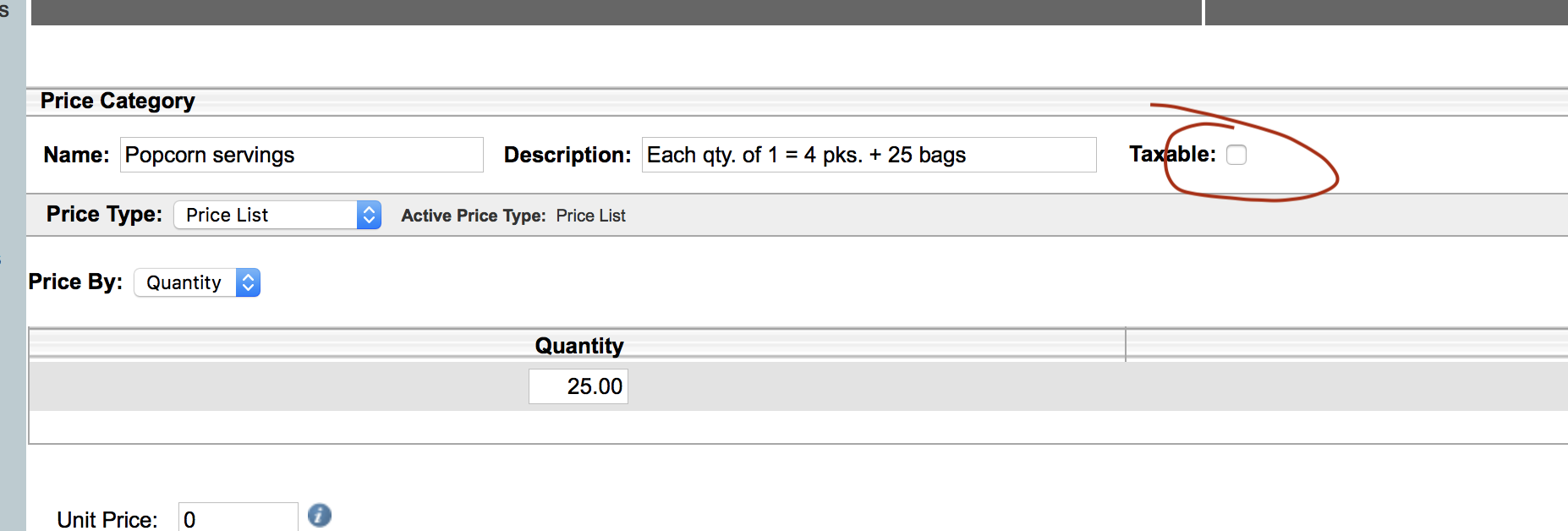The image size is (1568, 531).
Task: Click the Price Category section header
Action: coord(118,101)
